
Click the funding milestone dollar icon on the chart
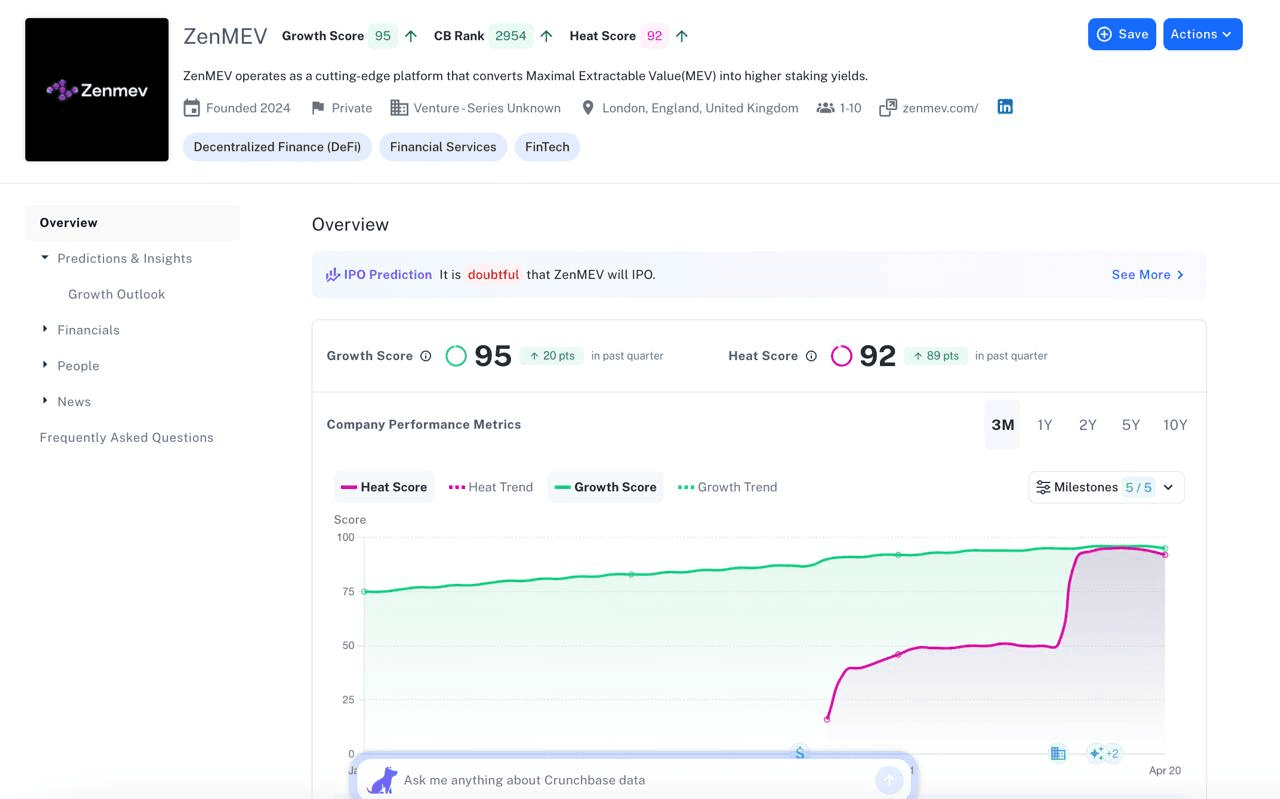[799, 753]
